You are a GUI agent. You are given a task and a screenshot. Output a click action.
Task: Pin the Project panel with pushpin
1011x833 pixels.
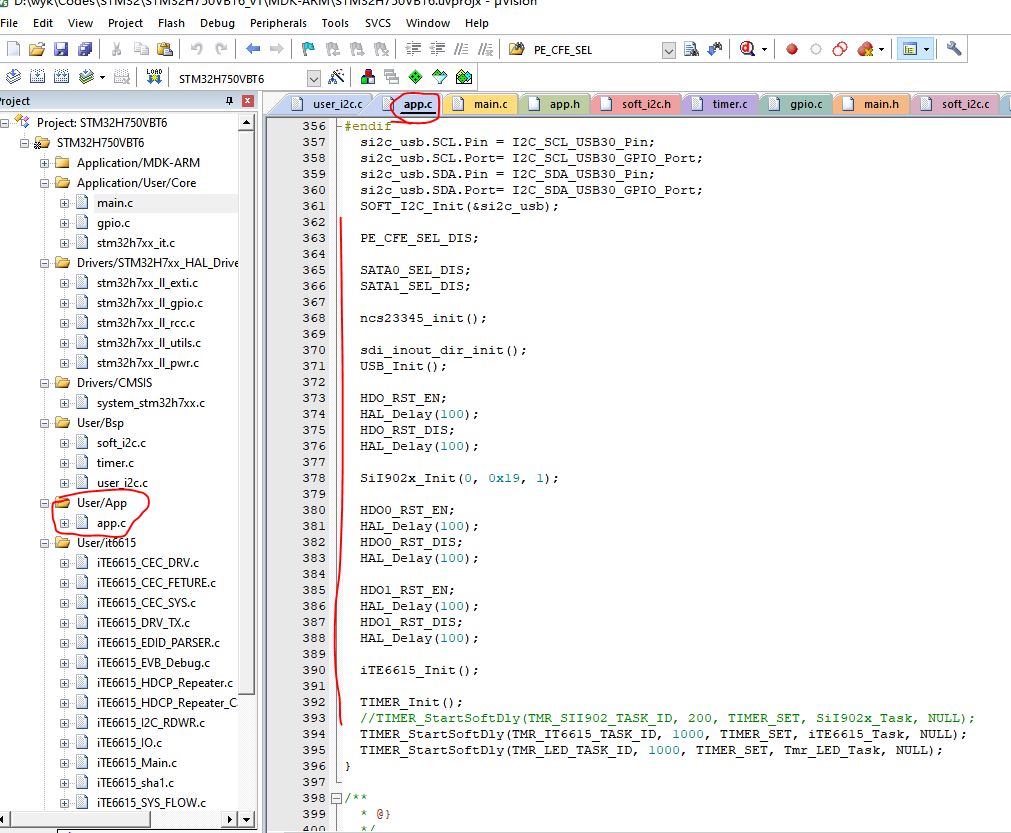pyautogui.click(x=230, y=101)
